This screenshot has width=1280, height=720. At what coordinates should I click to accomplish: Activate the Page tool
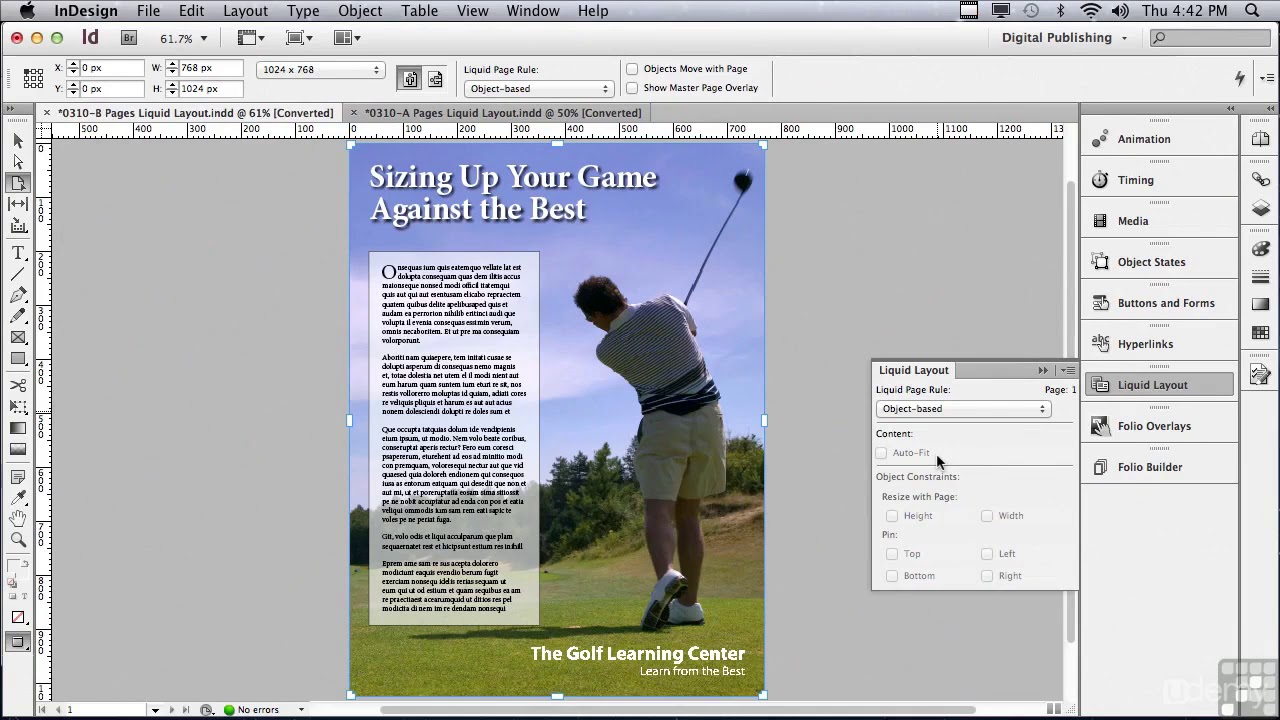18,183
